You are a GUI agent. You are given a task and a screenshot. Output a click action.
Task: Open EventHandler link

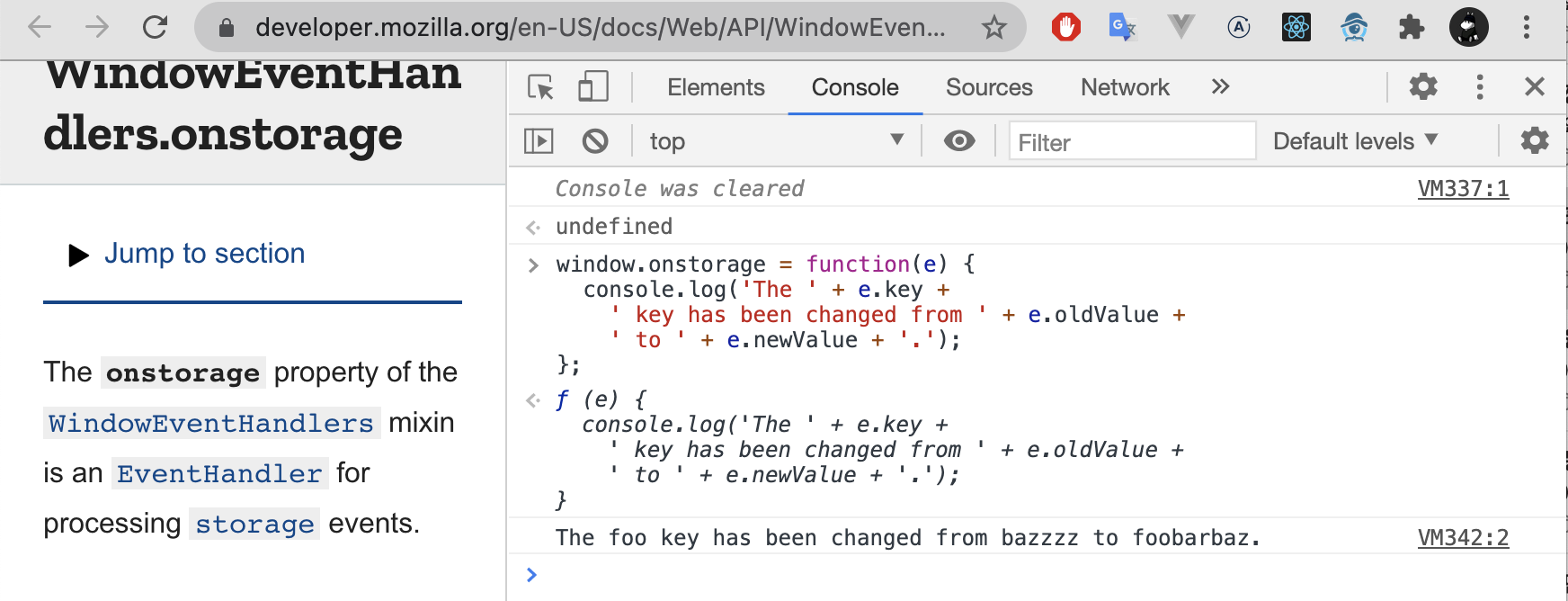219,473
